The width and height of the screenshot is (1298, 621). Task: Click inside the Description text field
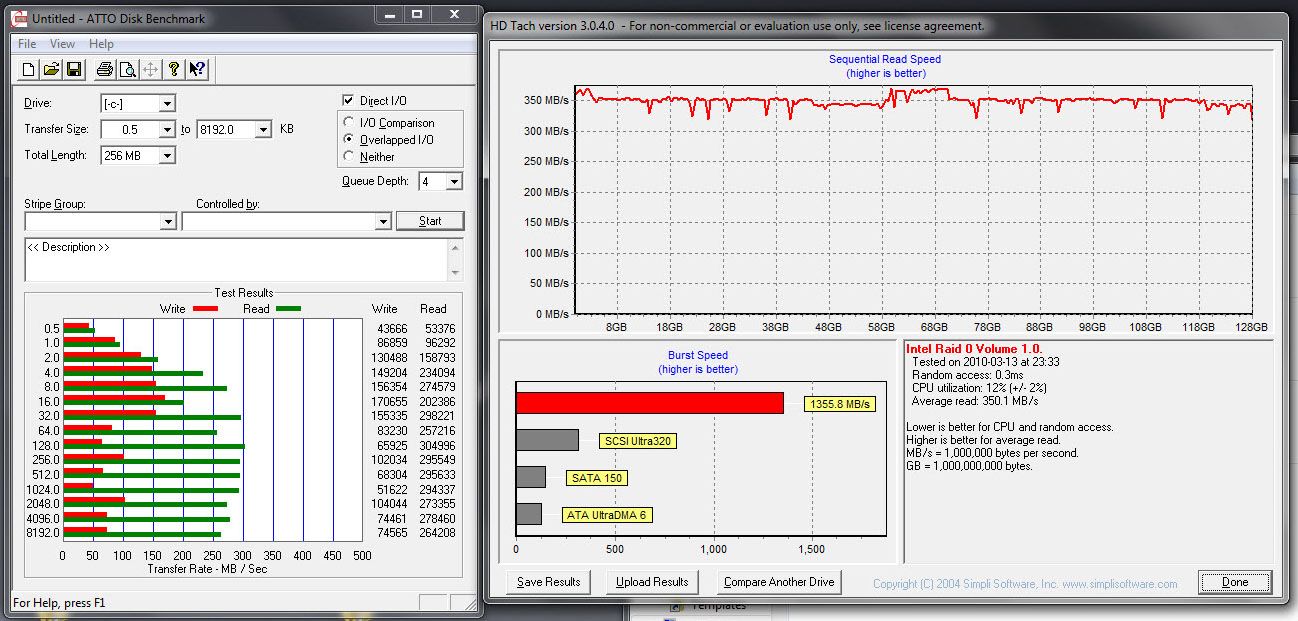[x=235, y=260]
